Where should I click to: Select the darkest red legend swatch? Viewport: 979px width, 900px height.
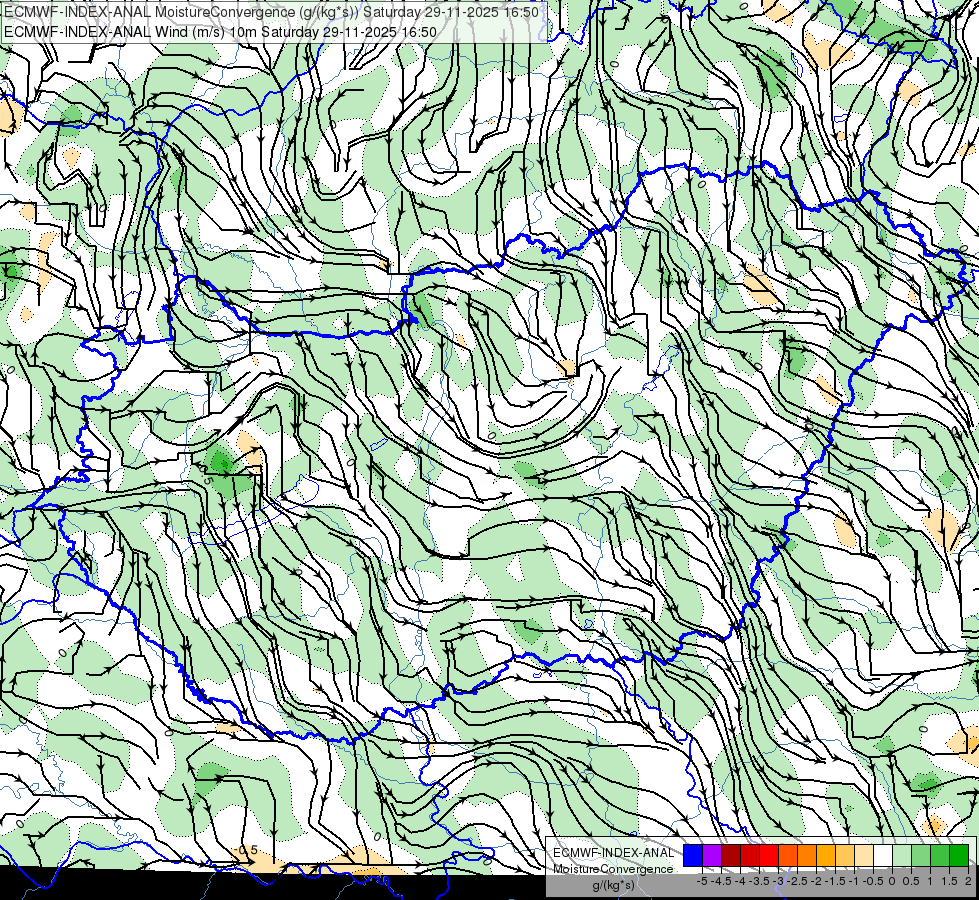(x=731, y=856)
